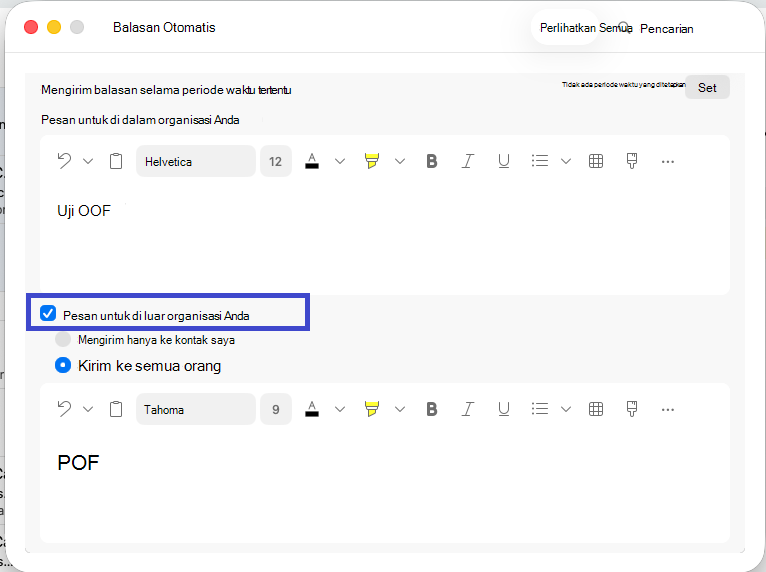
Task: Close the Balasan Otomatis window
Action: 31,27
